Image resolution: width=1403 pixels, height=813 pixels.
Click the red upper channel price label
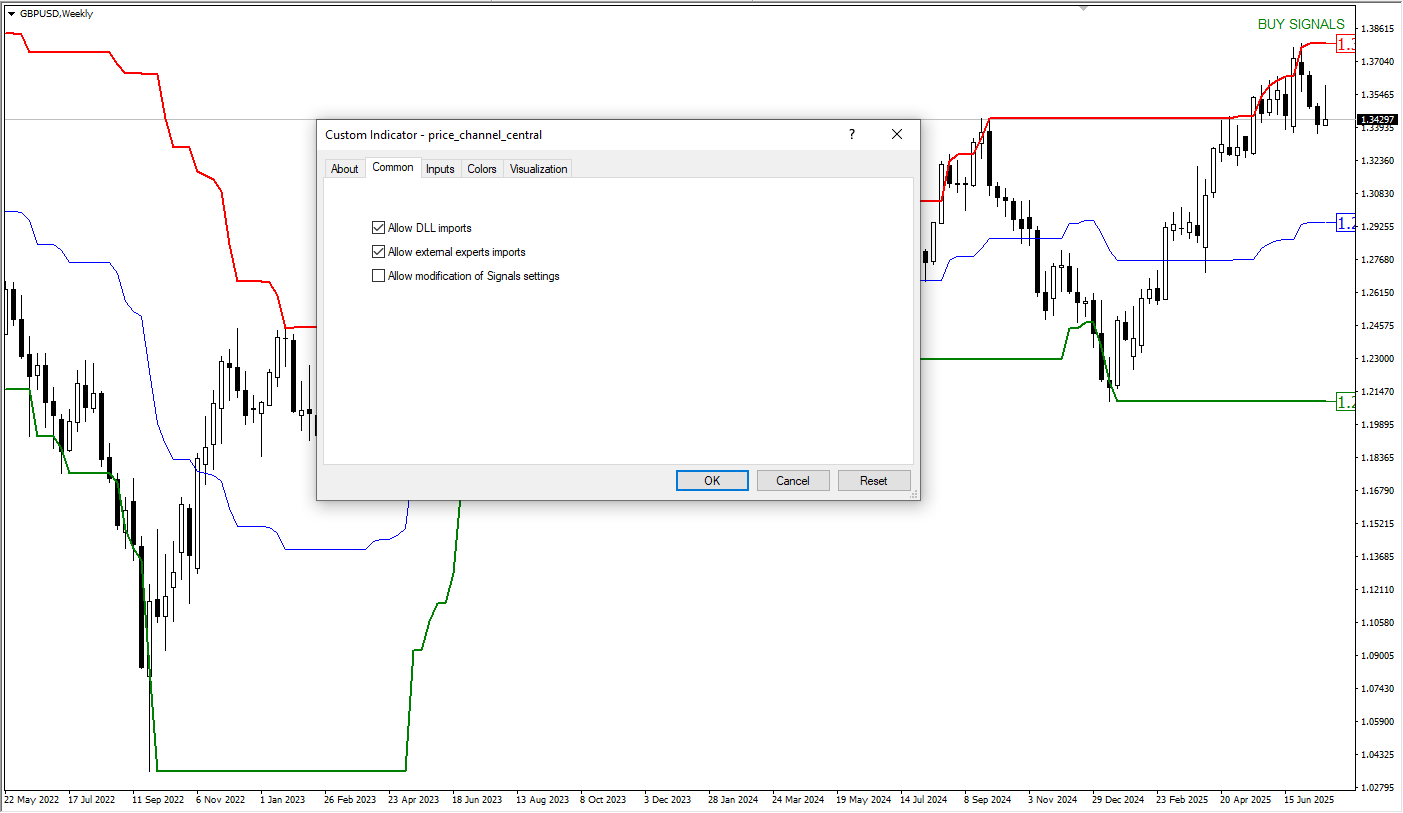pos(1346,44)
